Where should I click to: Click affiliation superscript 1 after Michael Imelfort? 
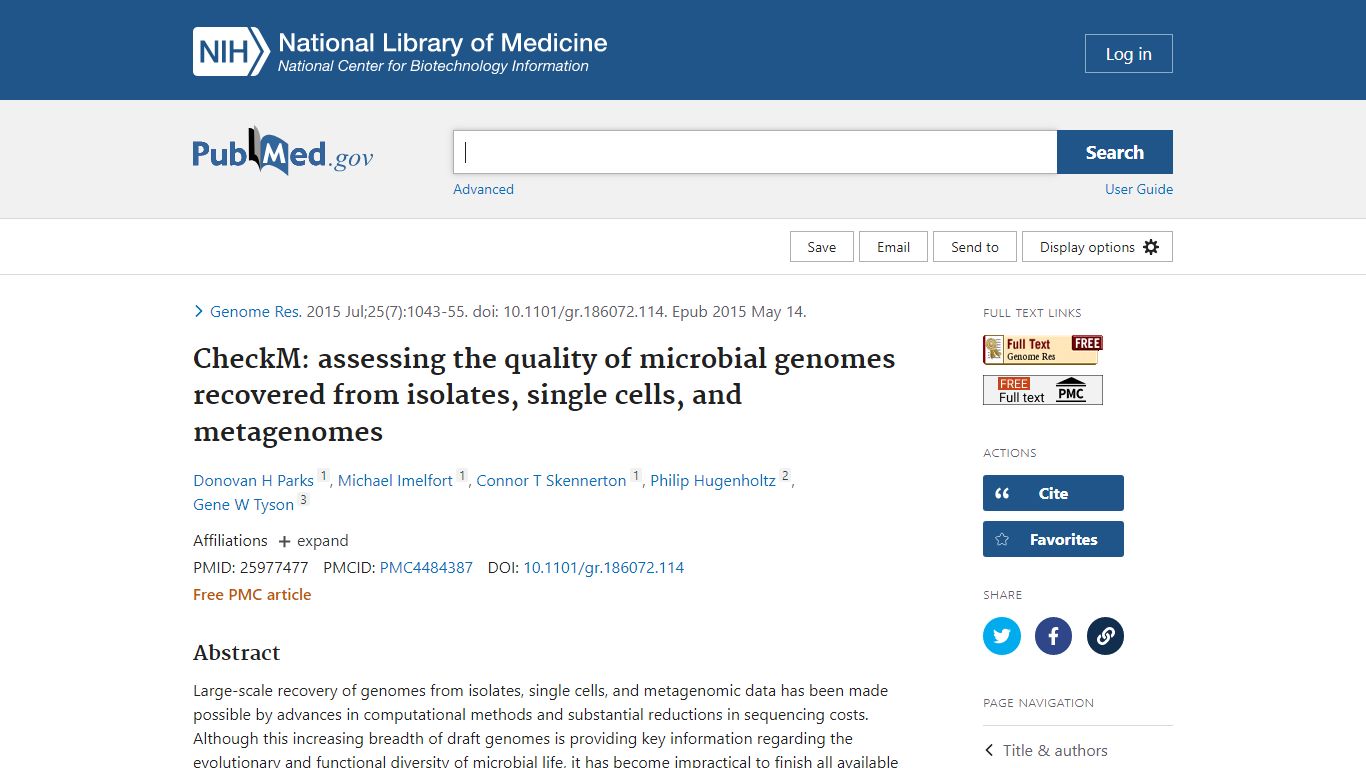tap(462, 476)
